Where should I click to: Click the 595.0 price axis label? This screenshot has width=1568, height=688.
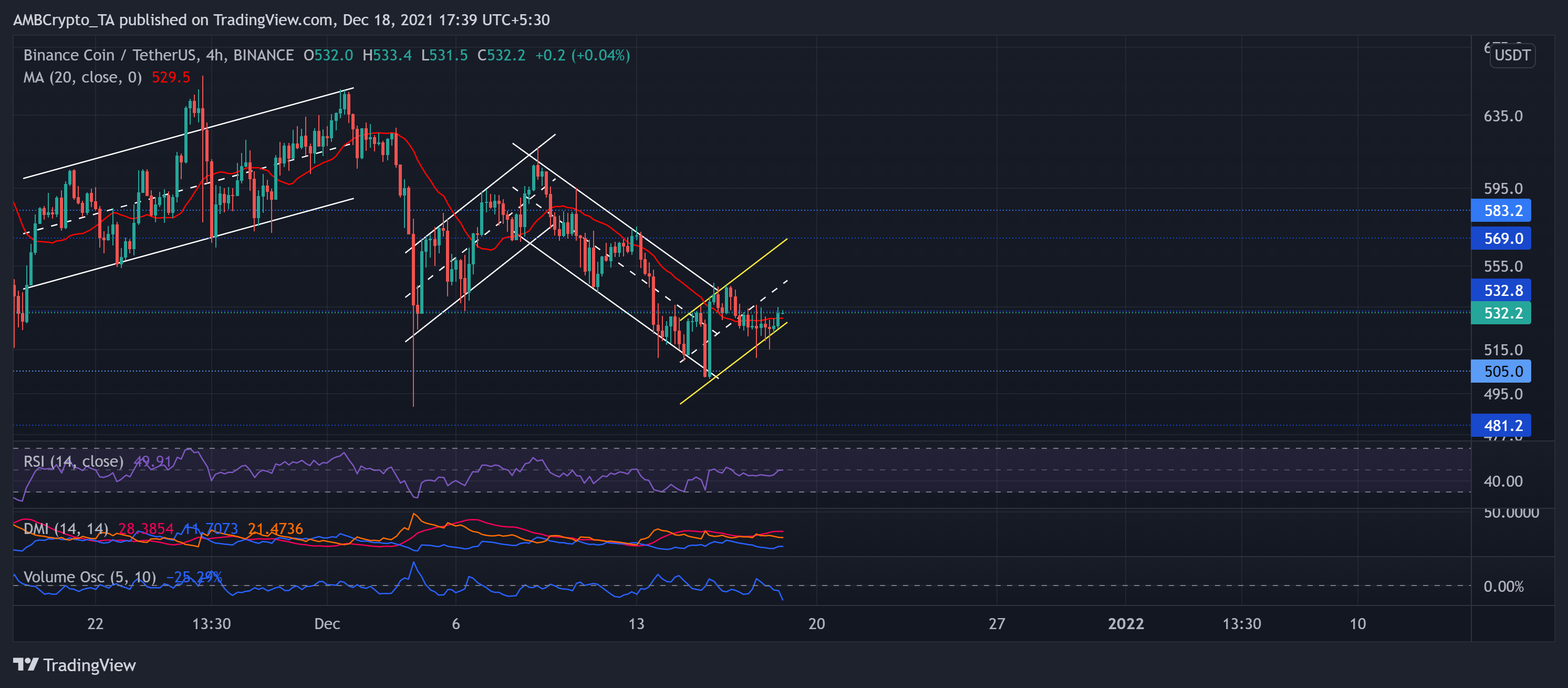click(x=1503, y=189)
